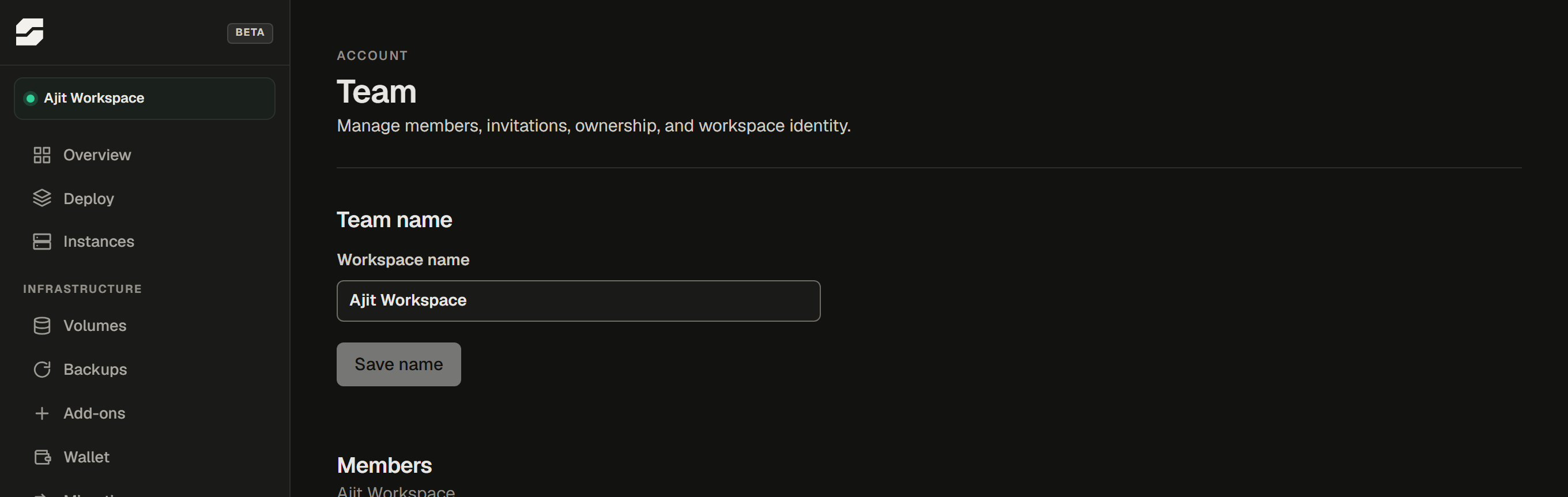Click the Deploy stacked layers icon
Screen dimensions: 1568x497
[x=42, y=198]
